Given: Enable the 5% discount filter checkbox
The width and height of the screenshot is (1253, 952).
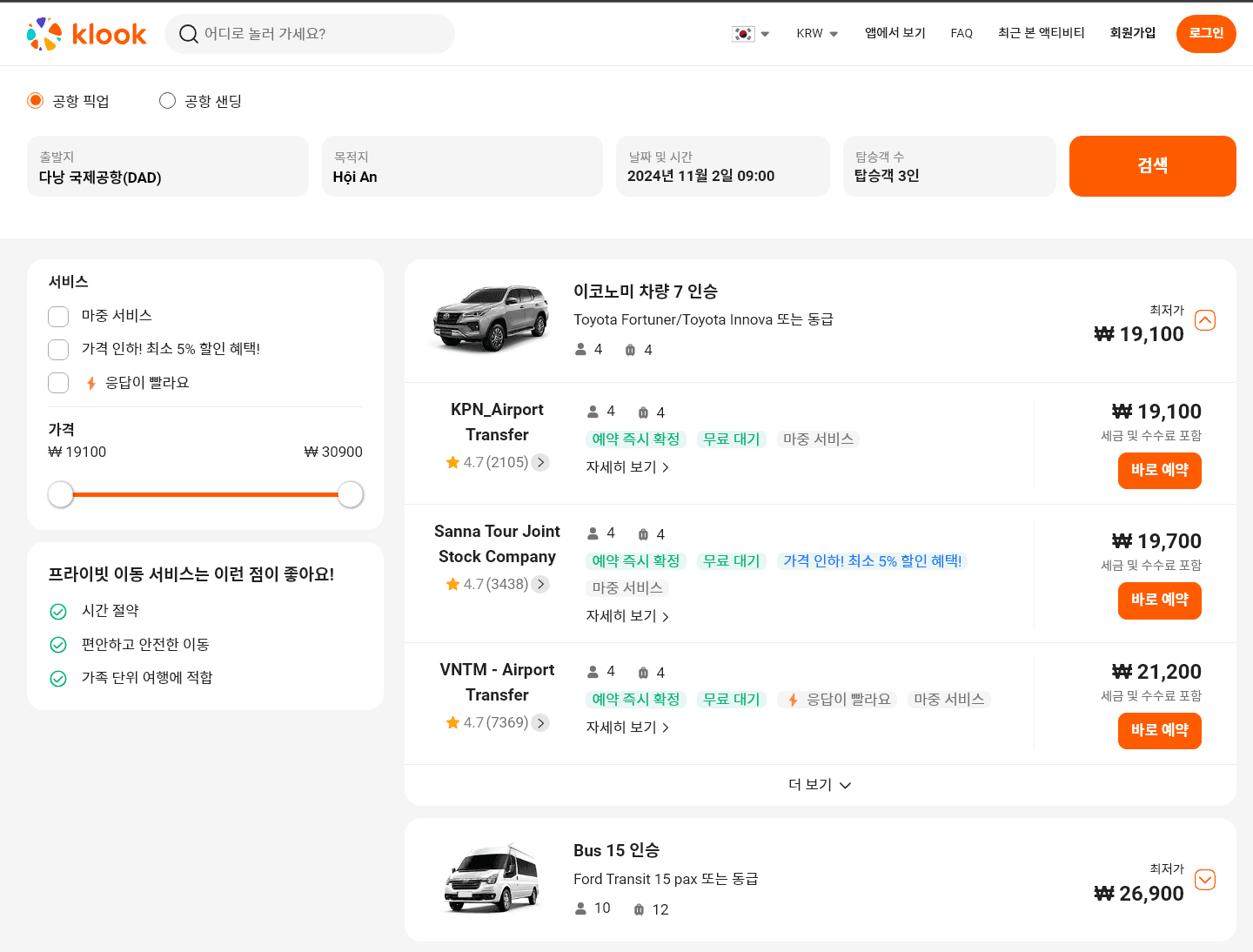Looking at the screenshot, I should click(x=58, y=349).
